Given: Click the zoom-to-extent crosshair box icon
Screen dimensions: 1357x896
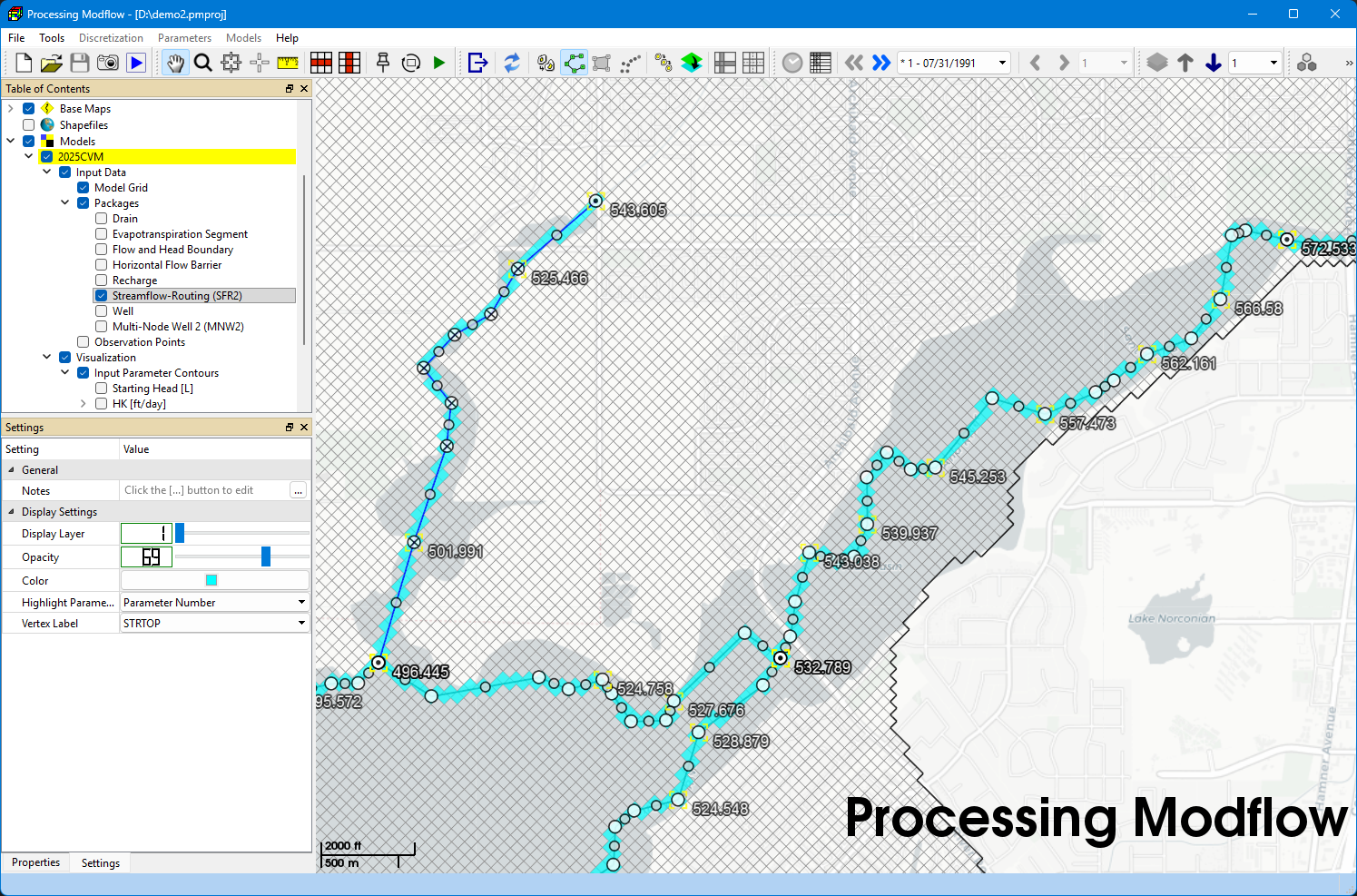Looking at the screenshot, I should [231, 63].
